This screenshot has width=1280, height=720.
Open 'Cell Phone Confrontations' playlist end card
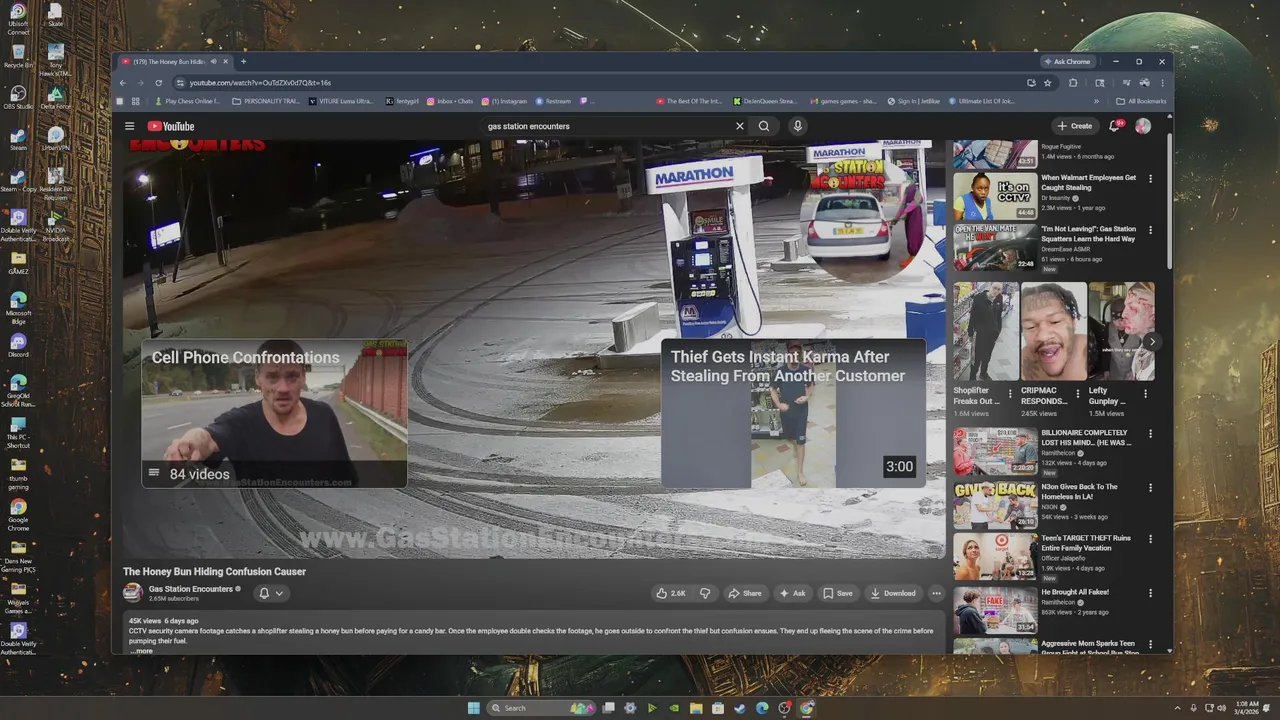[x=274, y=414]
